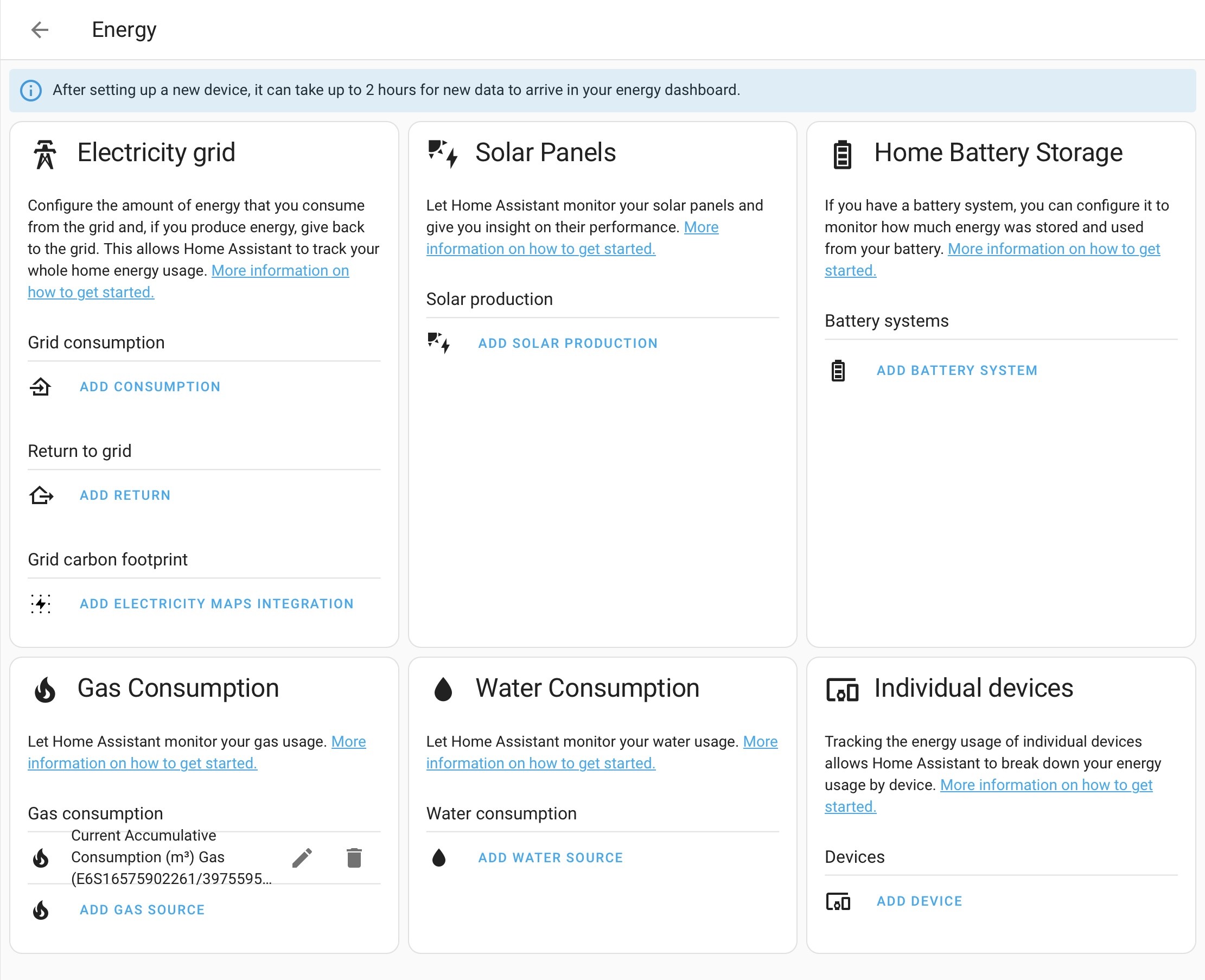Click the flame icon beside the gas sensor entry
Image resolution: width=1205 pixels, height=980 pixels.
point(41,857)
